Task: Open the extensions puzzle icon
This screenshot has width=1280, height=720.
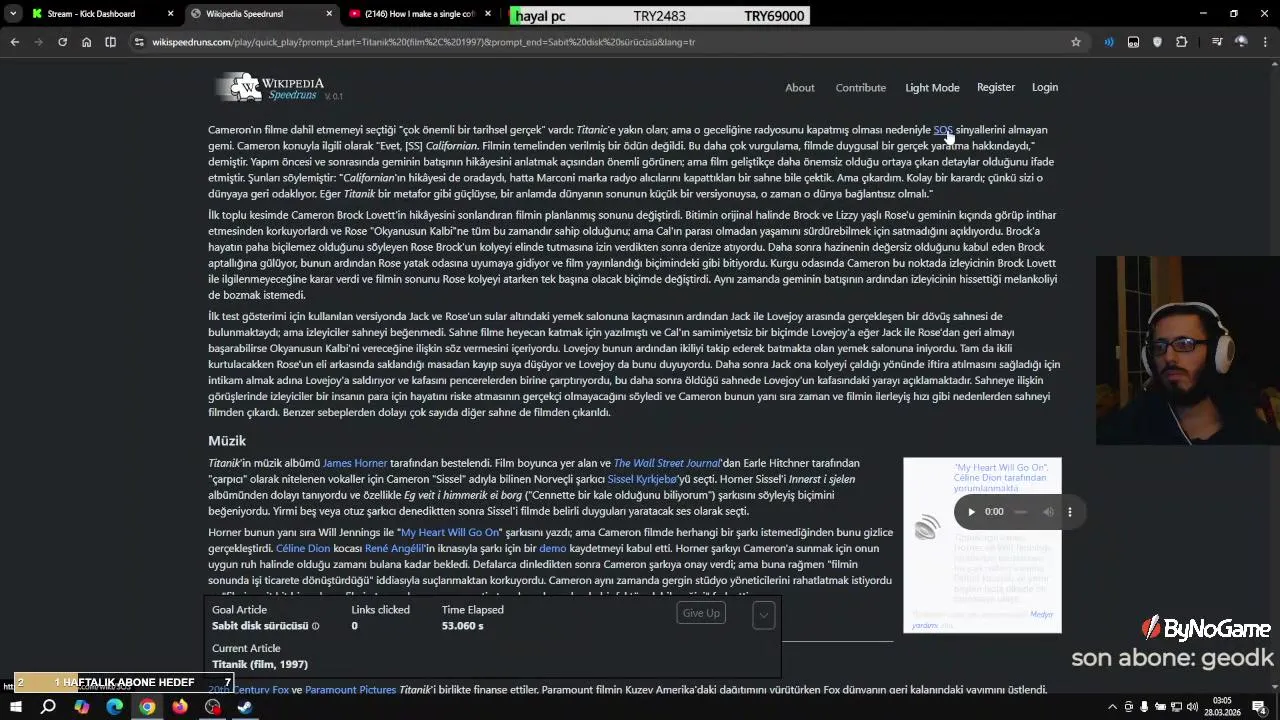Action: [x=1182, y=42]
